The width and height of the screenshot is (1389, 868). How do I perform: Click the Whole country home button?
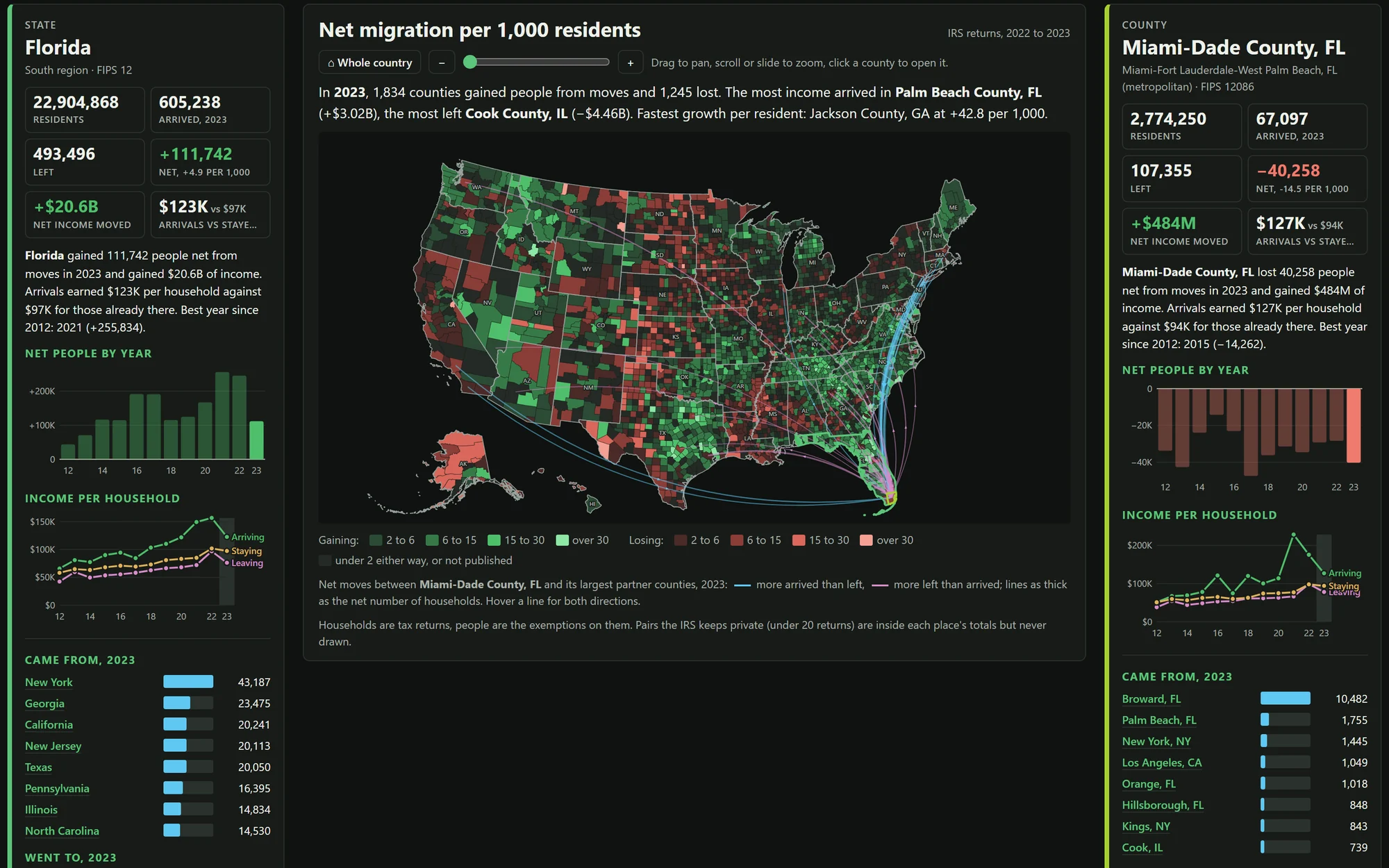pos(369,62)
